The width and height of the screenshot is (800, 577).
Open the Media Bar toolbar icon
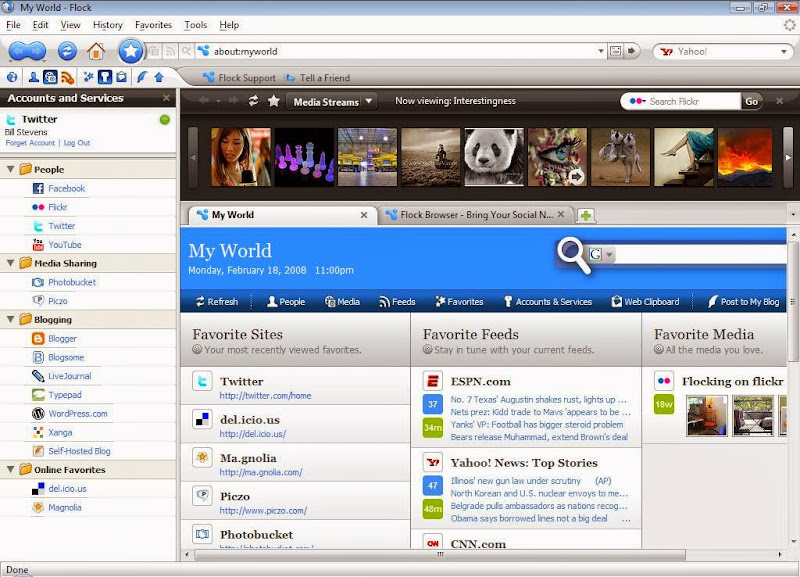click(x=50, y=77)
